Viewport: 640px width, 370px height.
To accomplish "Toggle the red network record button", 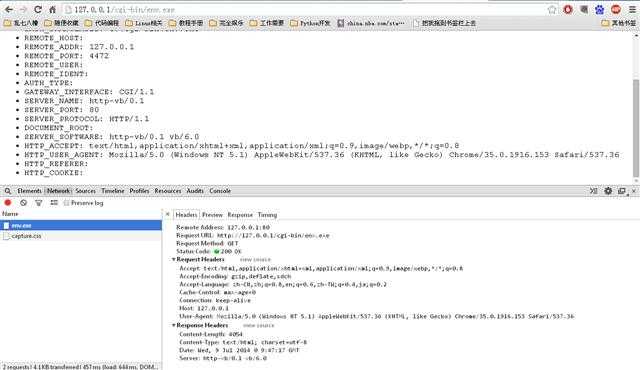I will [x=8, y=203].
